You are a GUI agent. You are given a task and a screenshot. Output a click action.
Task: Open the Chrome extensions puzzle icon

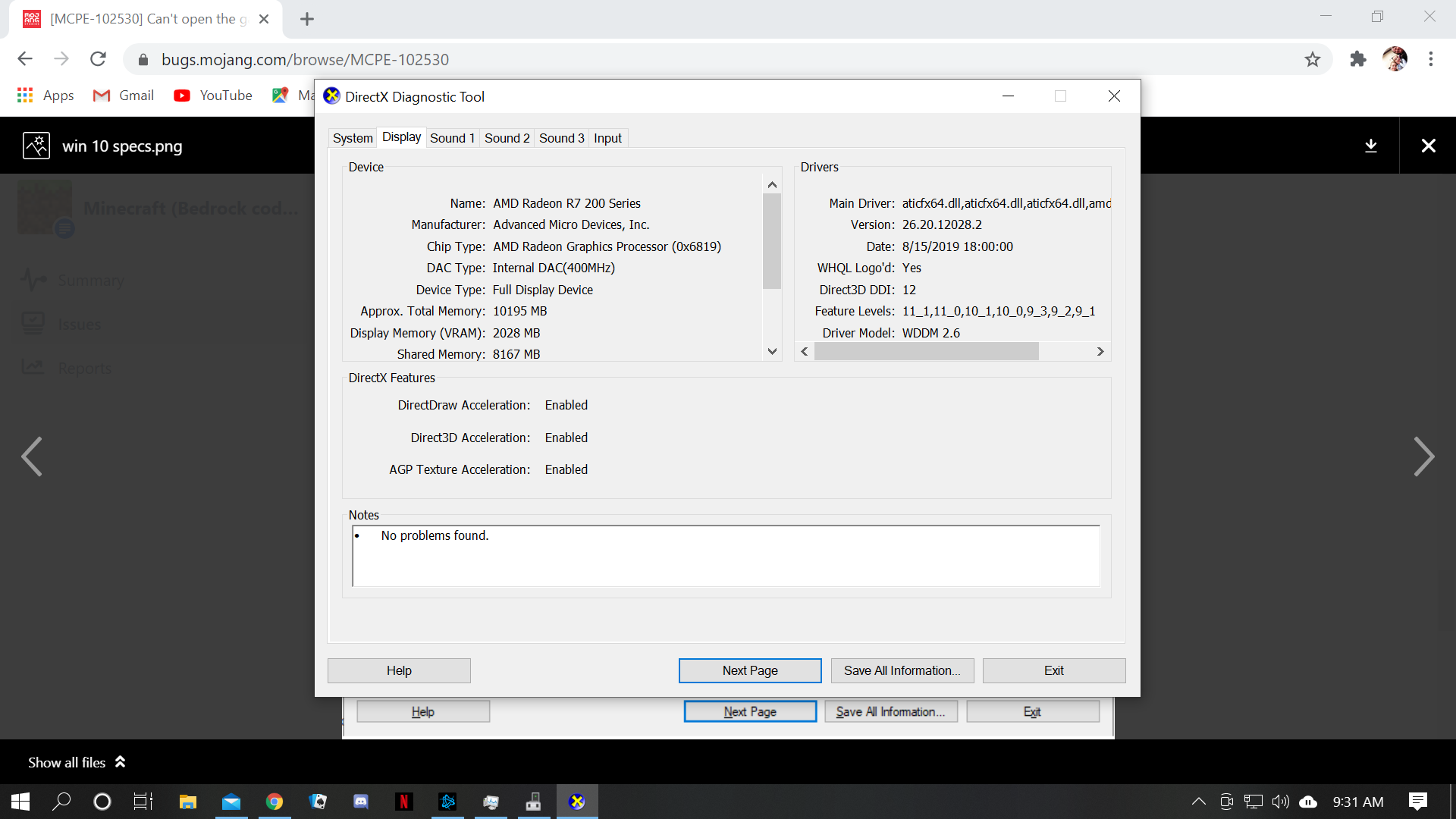pos(1357,59)
